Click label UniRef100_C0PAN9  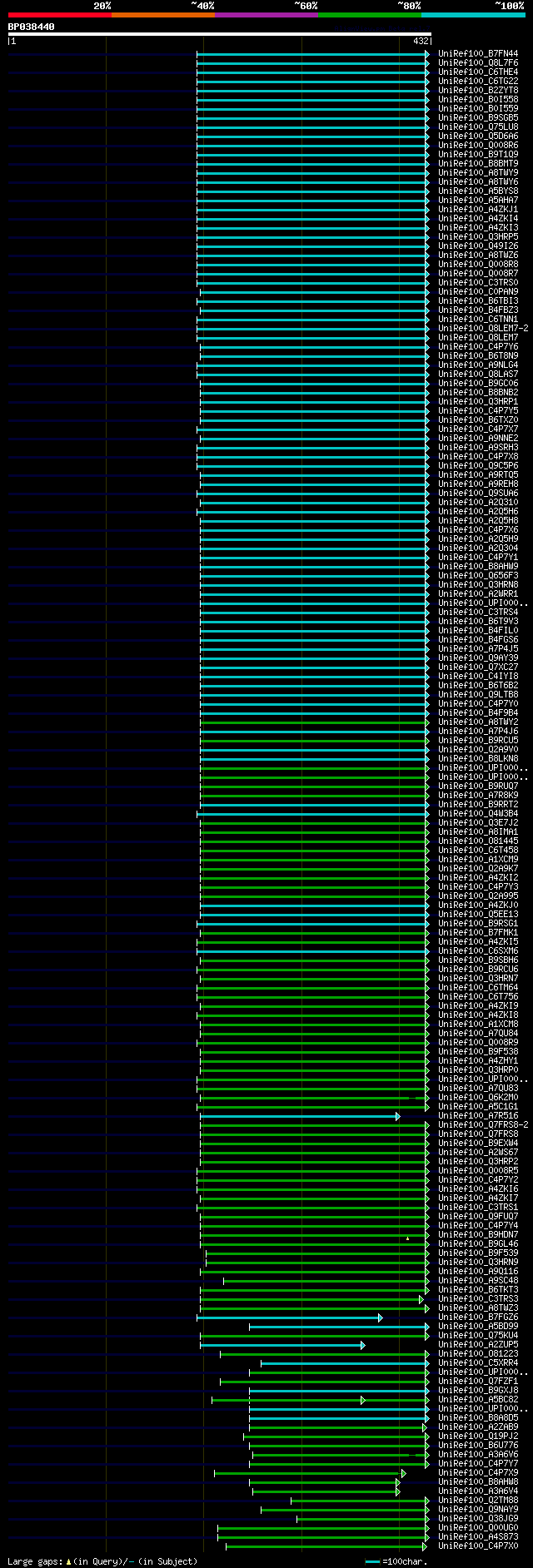coord(478,292)
